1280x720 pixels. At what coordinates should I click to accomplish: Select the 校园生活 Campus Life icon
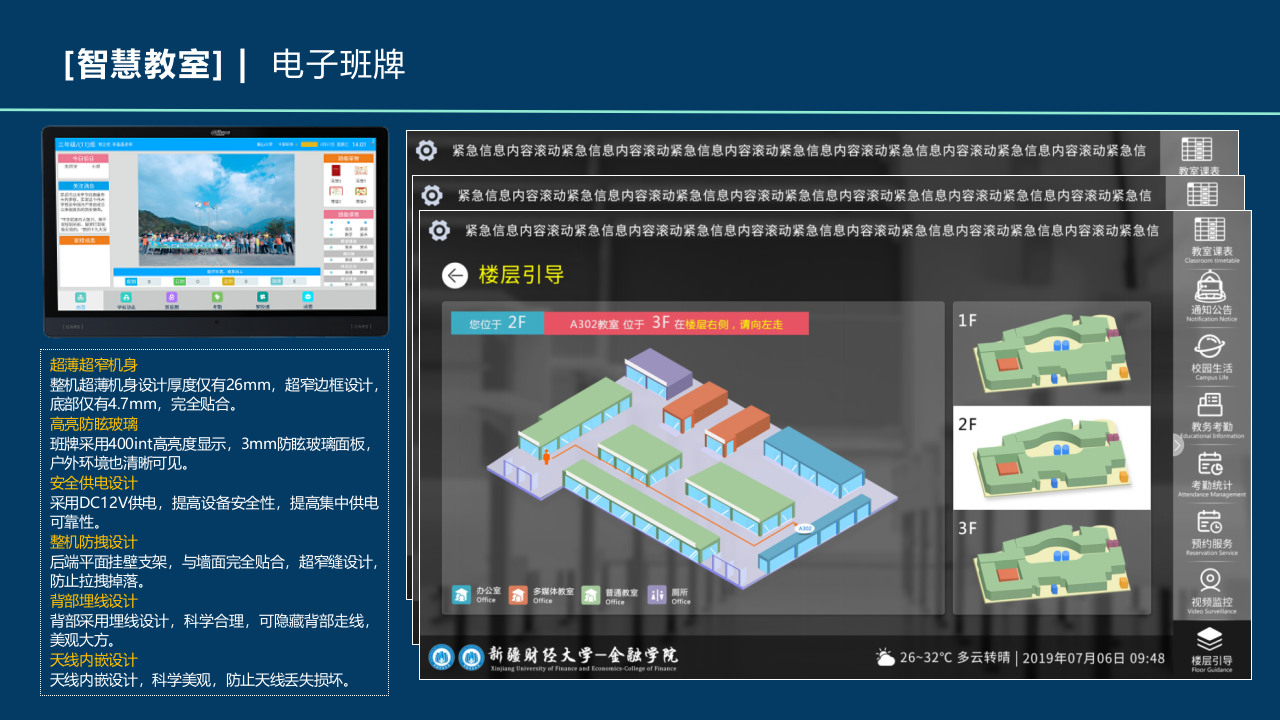pyautogui.click(x=1209, y=353)
